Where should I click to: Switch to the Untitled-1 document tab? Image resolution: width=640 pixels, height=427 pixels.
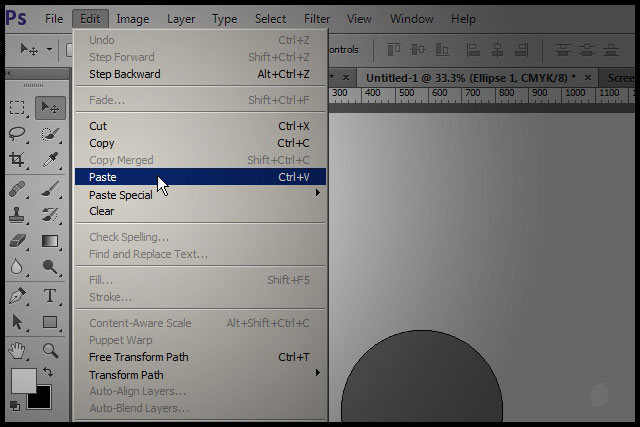(466, 78)
